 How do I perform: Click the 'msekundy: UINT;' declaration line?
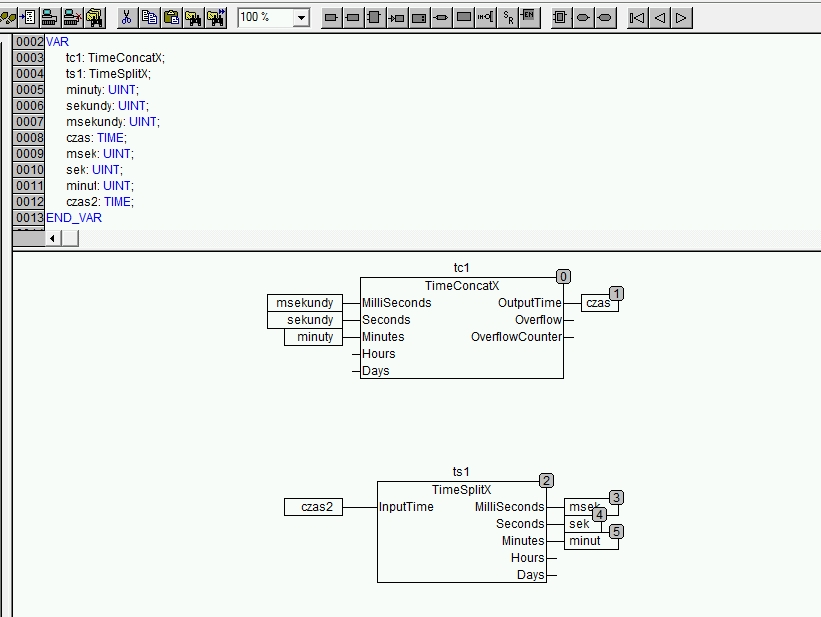(x=113, y=122)
